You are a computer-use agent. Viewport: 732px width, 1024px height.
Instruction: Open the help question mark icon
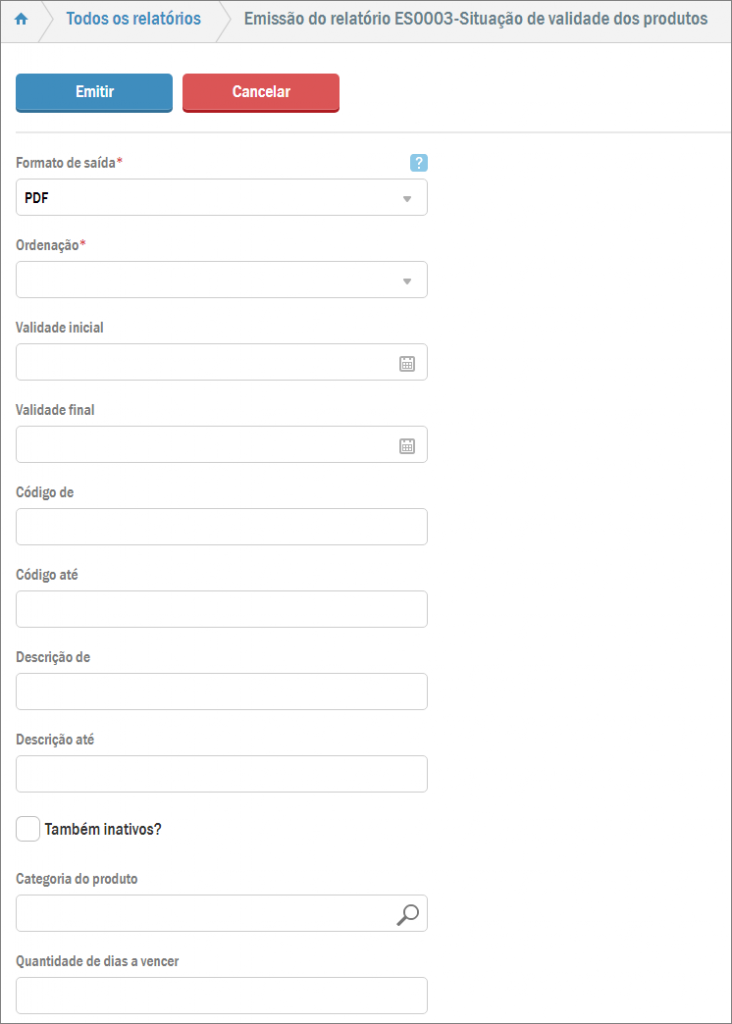click(x=419, y=163)
